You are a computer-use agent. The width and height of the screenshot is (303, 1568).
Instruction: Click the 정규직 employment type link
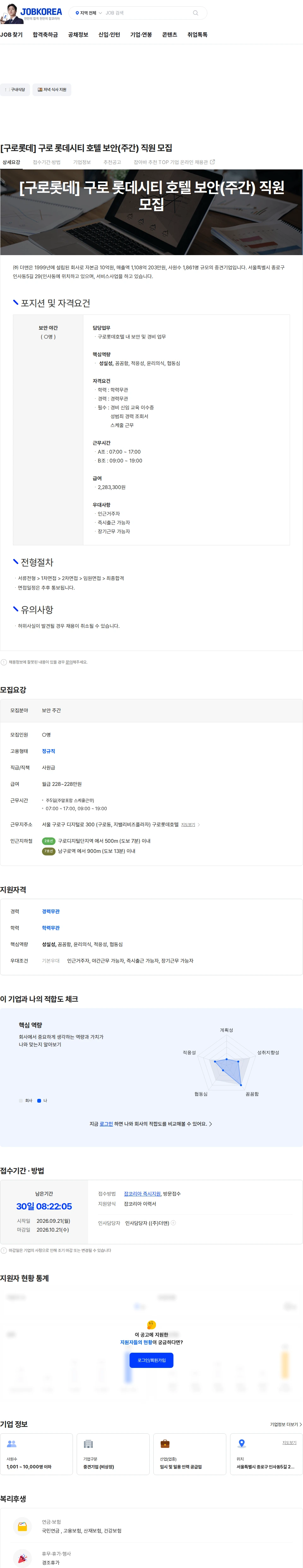coord(49,752)
